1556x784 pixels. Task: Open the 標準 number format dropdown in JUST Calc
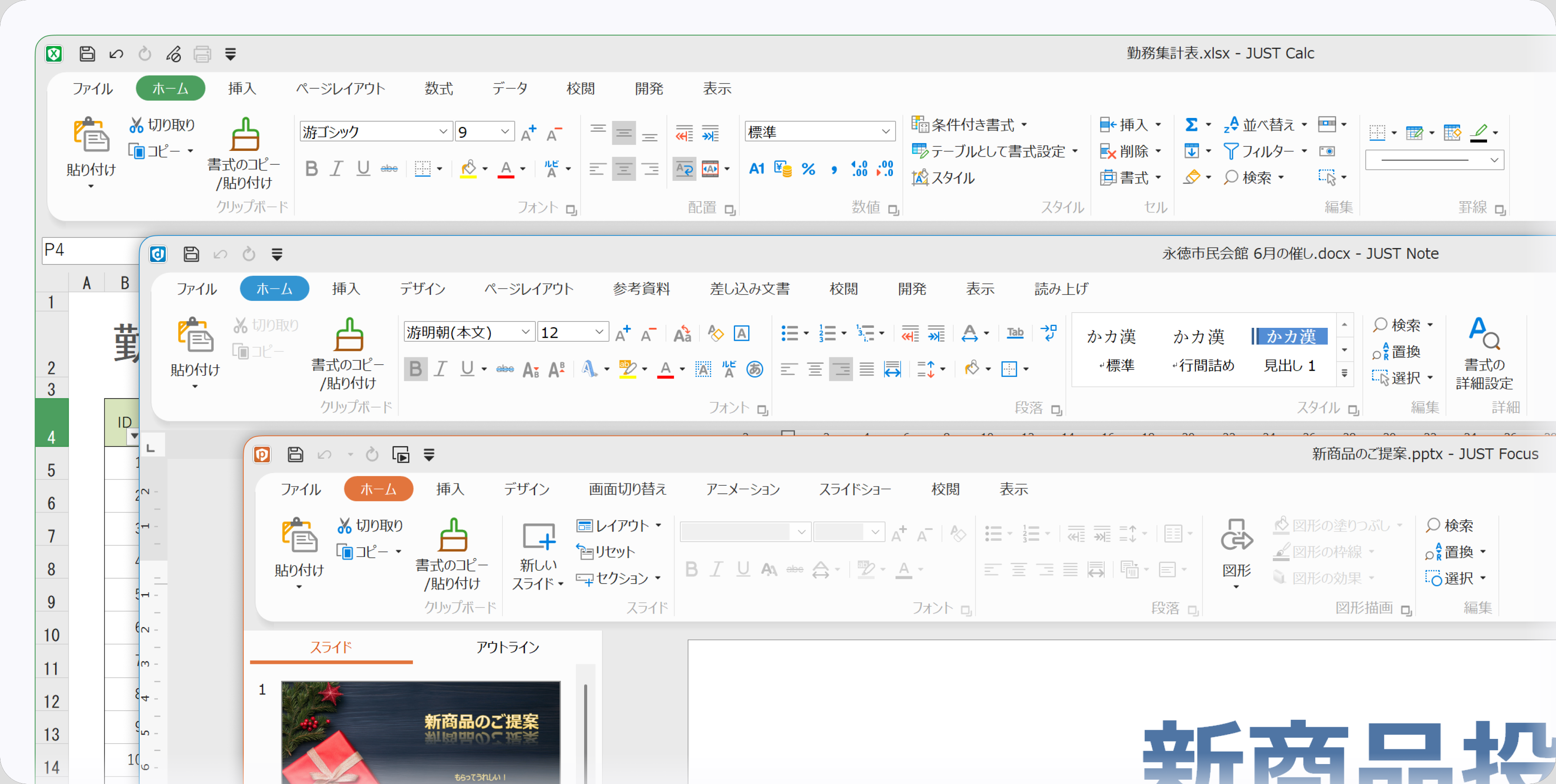pyautogui.click(x=886, y=132)
